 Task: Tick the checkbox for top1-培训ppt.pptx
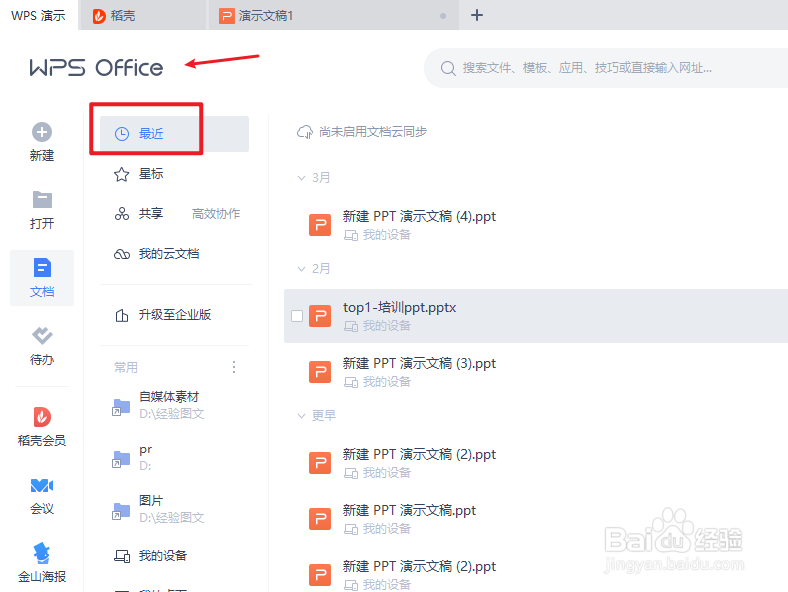pos(297,316)
